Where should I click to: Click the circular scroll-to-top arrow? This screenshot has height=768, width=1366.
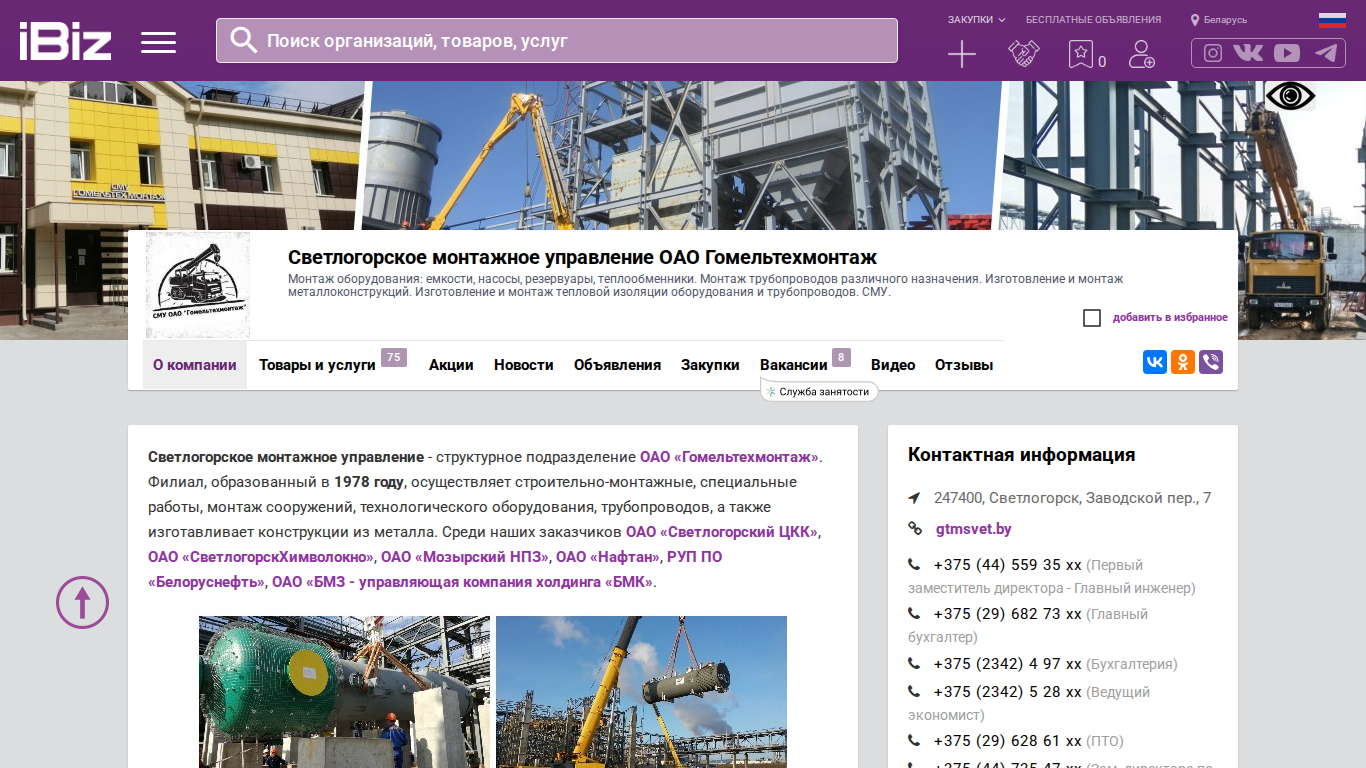pyautogui.click(x=82, y=602)
